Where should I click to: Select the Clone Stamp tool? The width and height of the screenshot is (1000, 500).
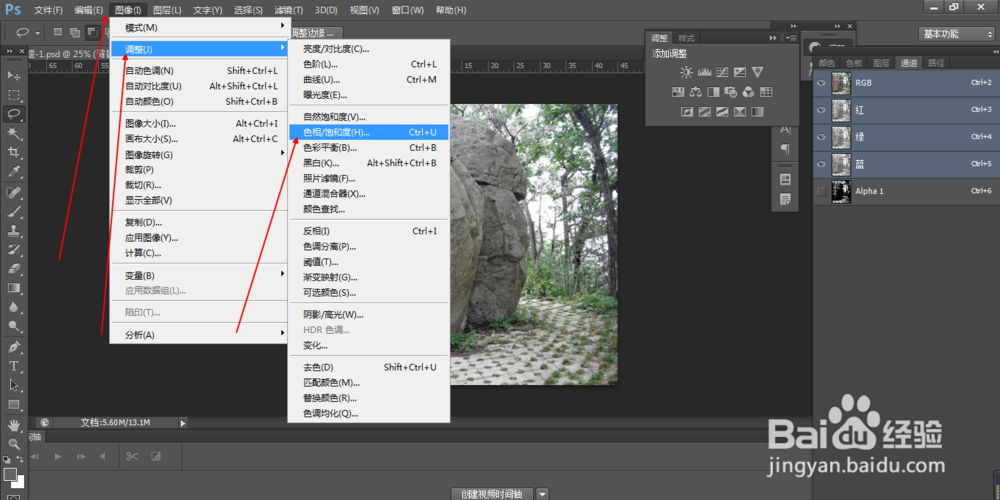point(13,231)
